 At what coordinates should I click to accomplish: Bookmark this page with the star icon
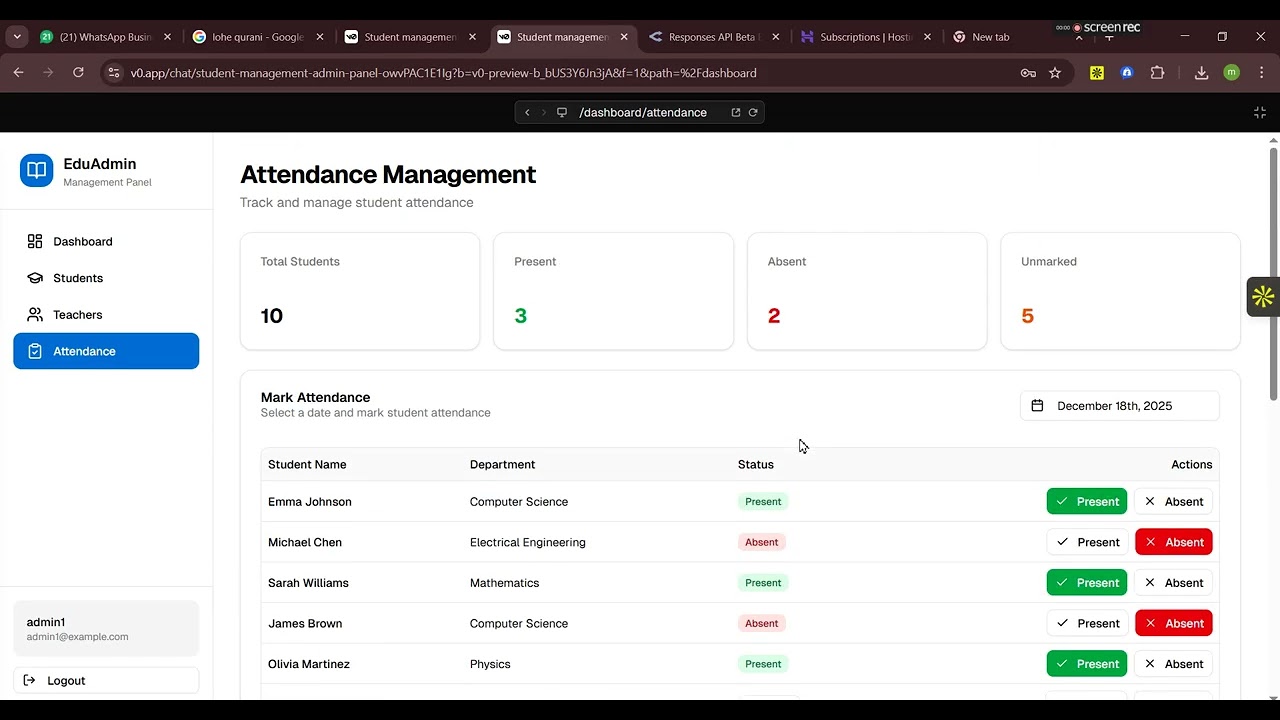[1055, 73]
